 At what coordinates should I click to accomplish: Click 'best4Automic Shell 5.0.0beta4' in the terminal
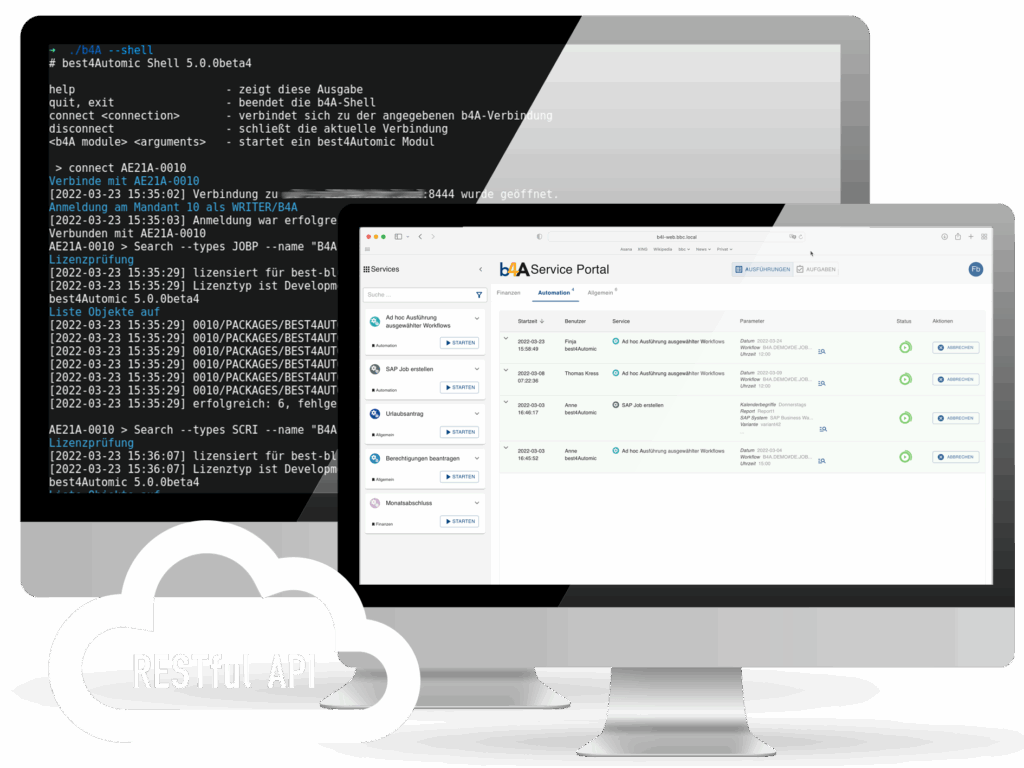click(x=157, y=63)
